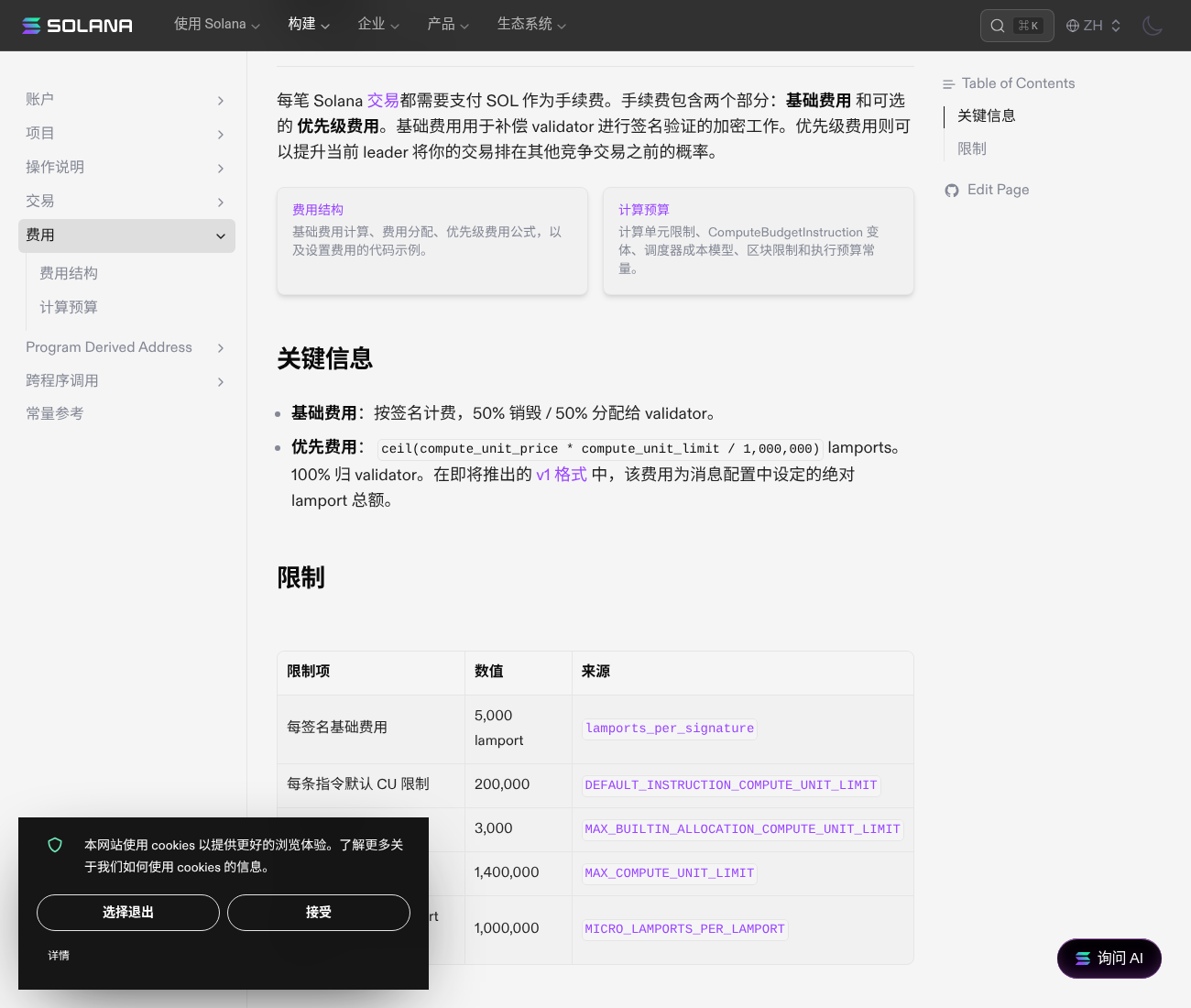Jump to 限制 in Table of Contents
This screenshot has width=1191, height=1008.
(972, 148)
